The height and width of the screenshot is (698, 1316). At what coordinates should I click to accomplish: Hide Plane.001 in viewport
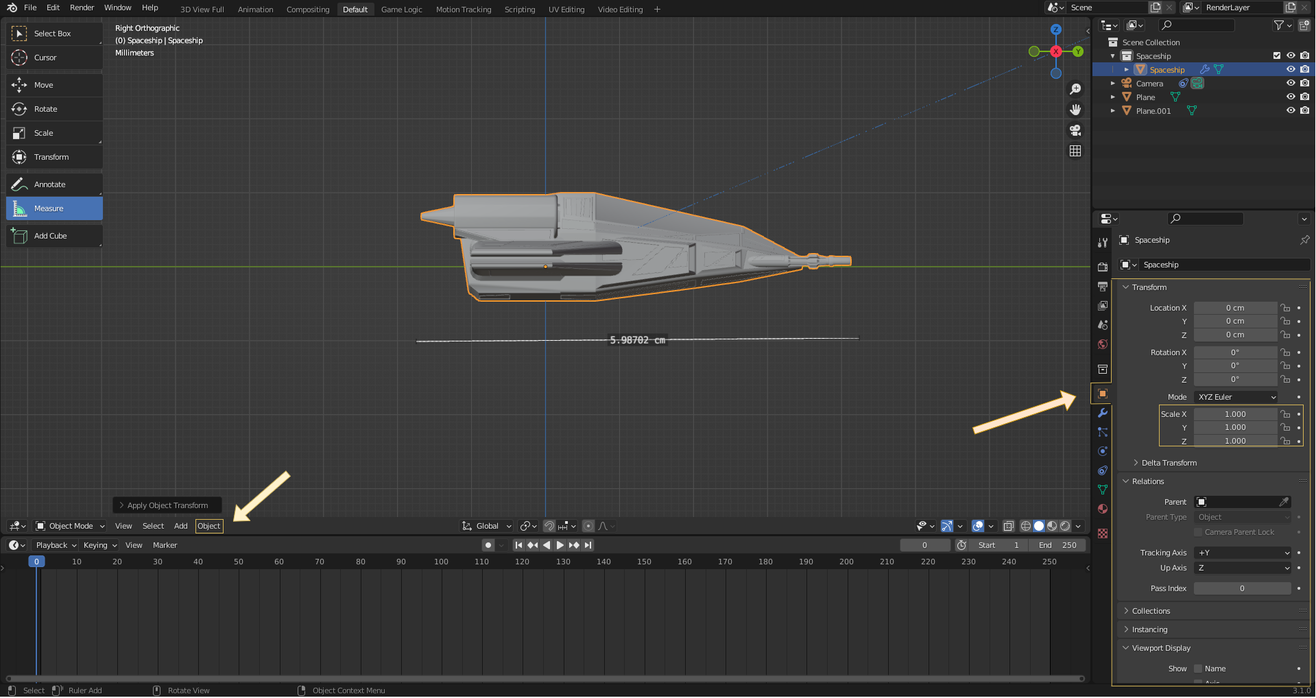[x=1290, y=111]
